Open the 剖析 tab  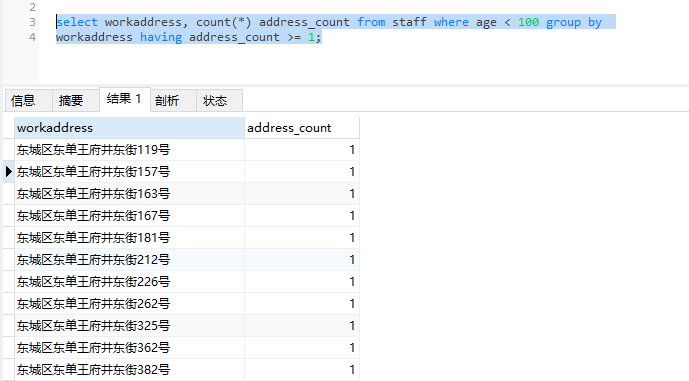173,101
